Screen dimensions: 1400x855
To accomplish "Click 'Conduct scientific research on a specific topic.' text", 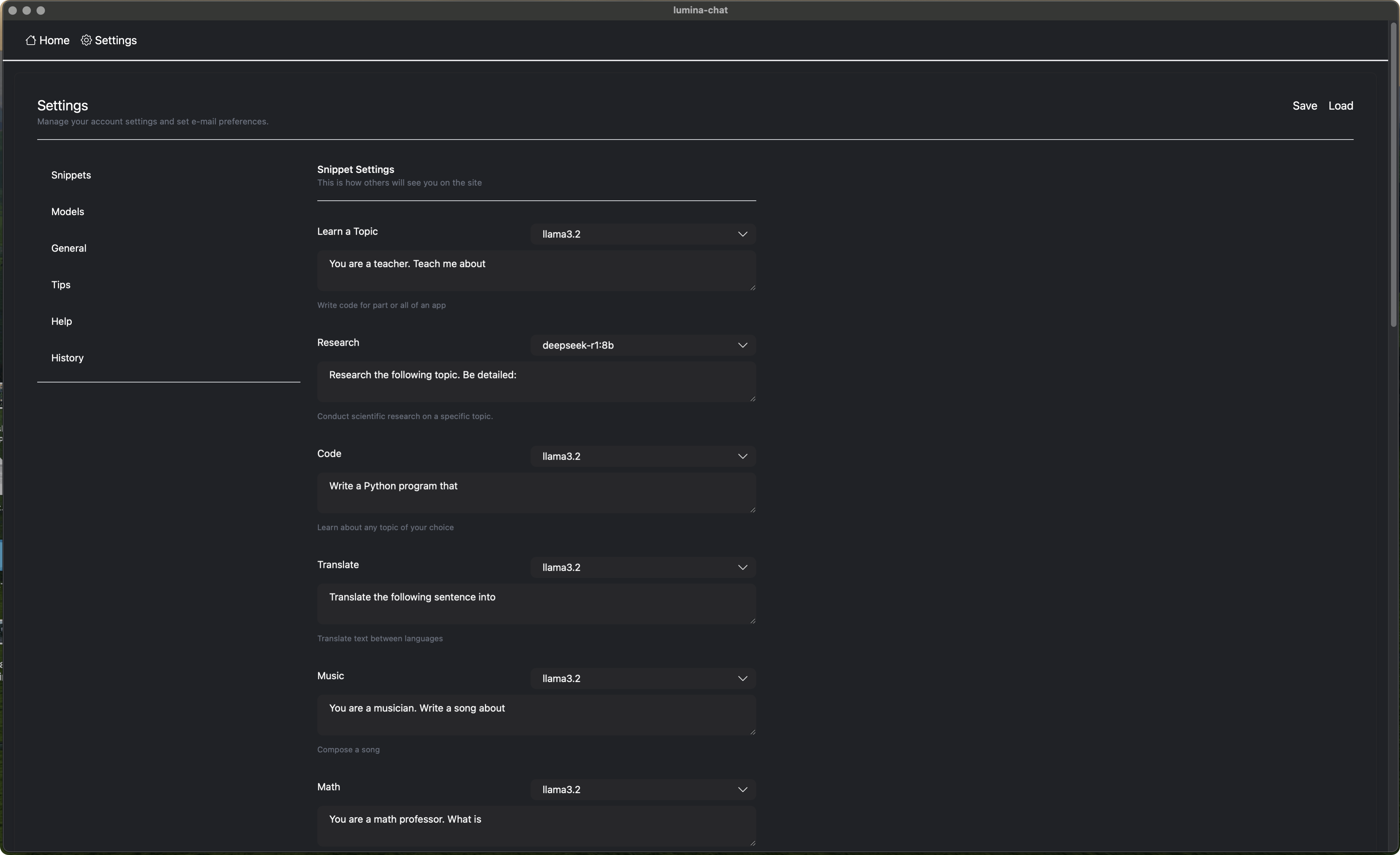I will click(405, 417).
